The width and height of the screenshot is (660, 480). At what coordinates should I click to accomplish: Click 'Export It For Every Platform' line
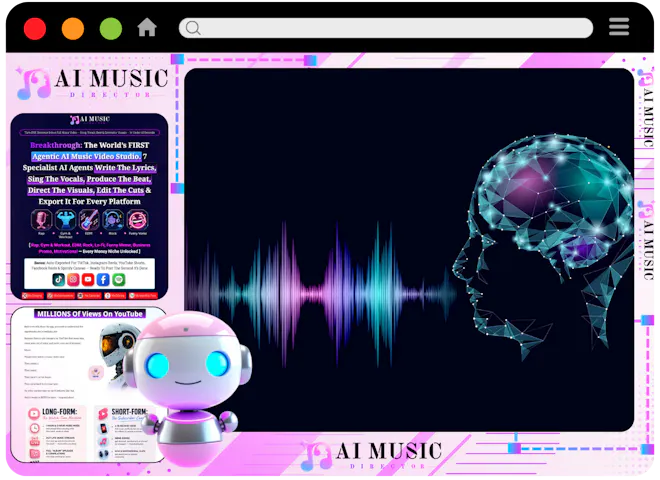pyautogui.click(x=90, y=202)
